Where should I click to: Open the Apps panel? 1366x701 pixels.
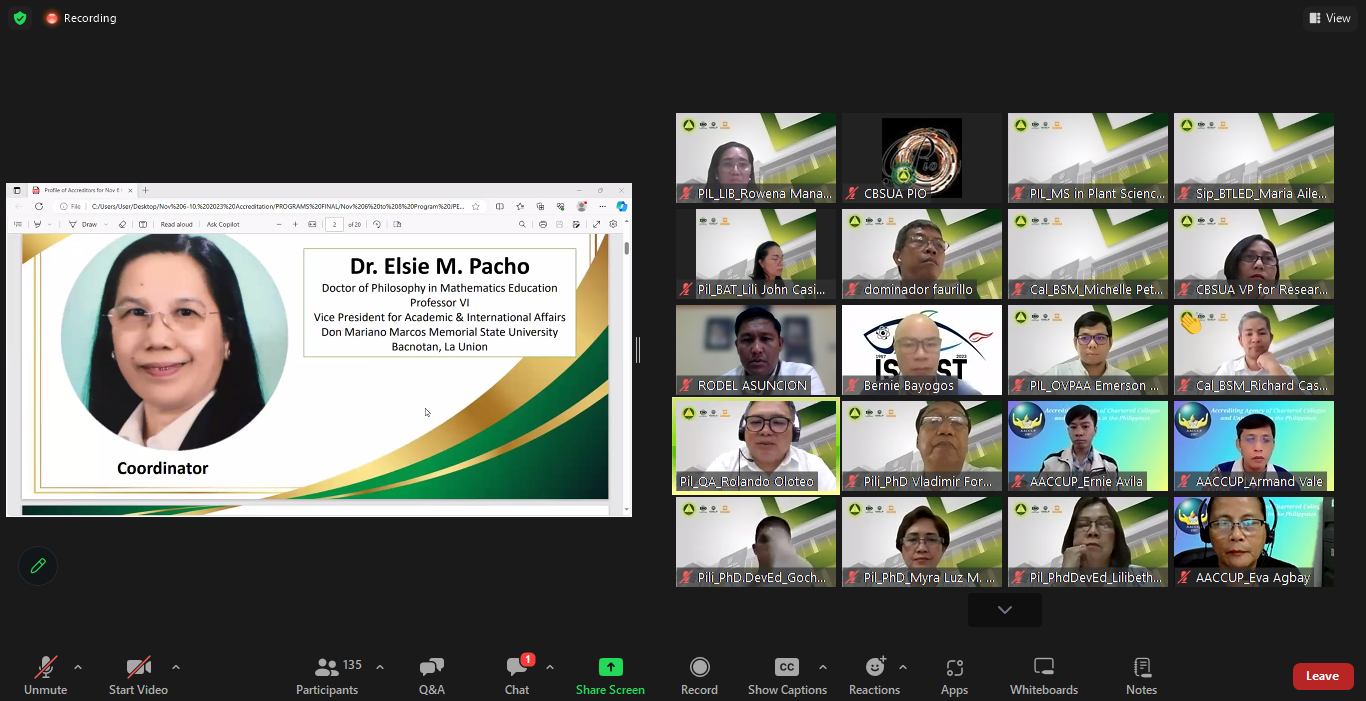click(954, 675)
